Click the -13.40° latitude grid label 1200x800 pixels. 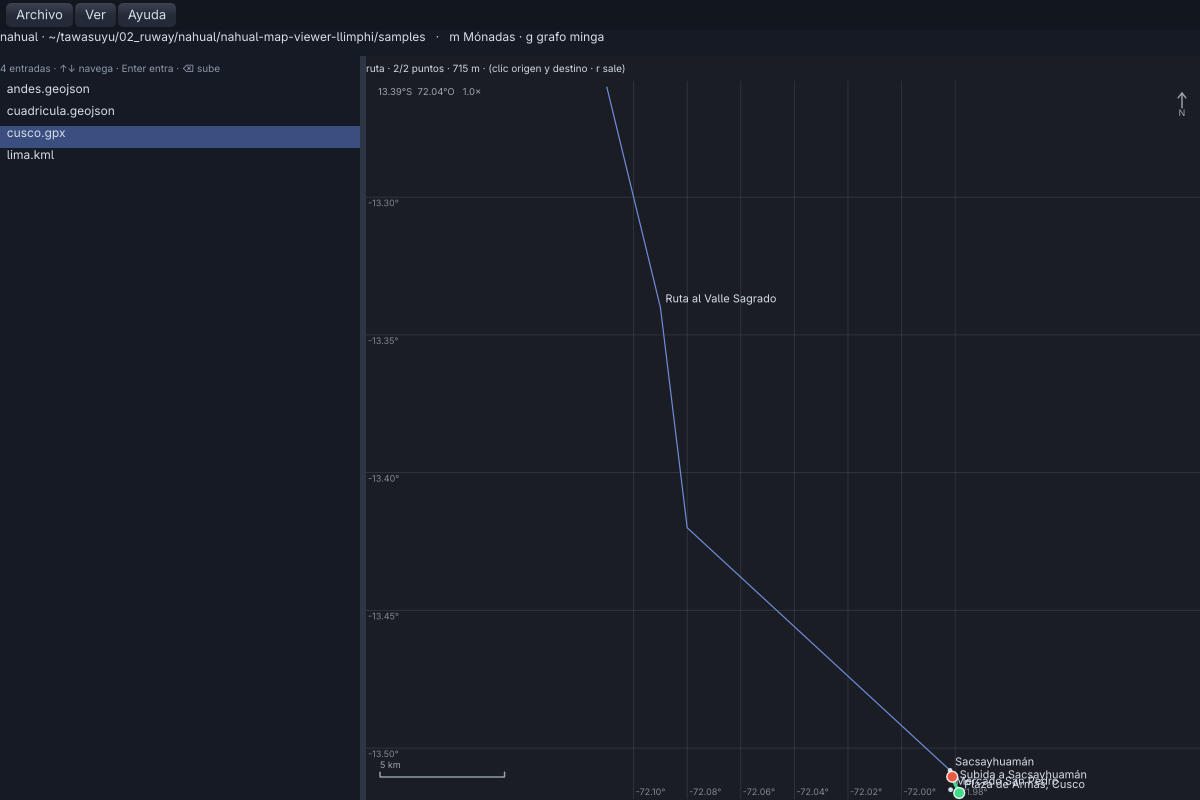tap(383, 479)
